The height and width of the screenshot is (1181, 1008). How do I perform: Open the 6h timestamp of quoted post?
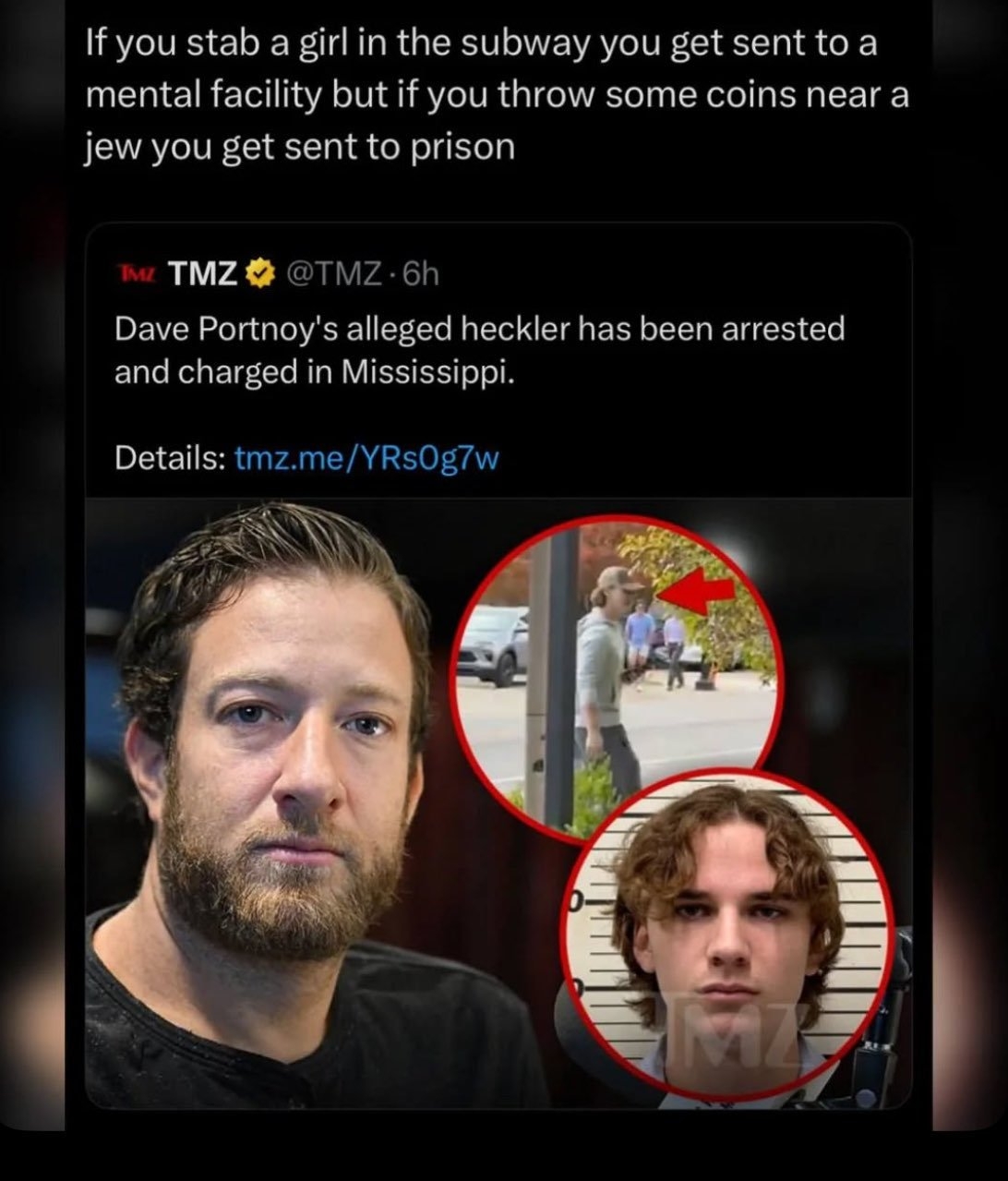pyautogui.click(x=419, y=273)
